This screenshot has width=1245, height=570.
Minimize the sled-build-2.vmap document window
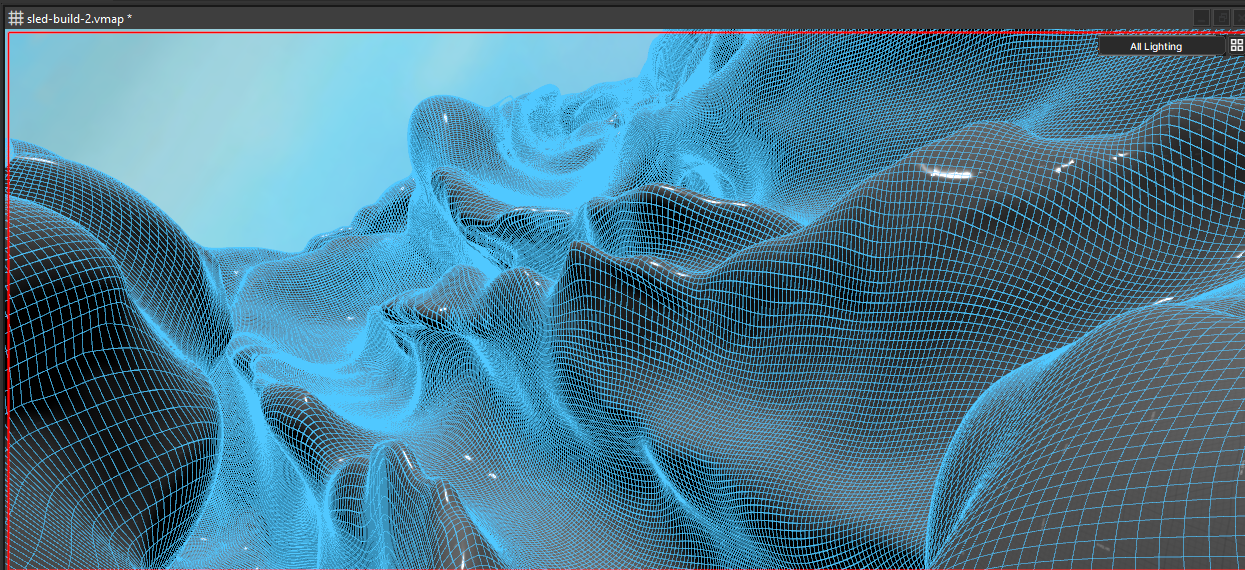tap(1201, 18)
